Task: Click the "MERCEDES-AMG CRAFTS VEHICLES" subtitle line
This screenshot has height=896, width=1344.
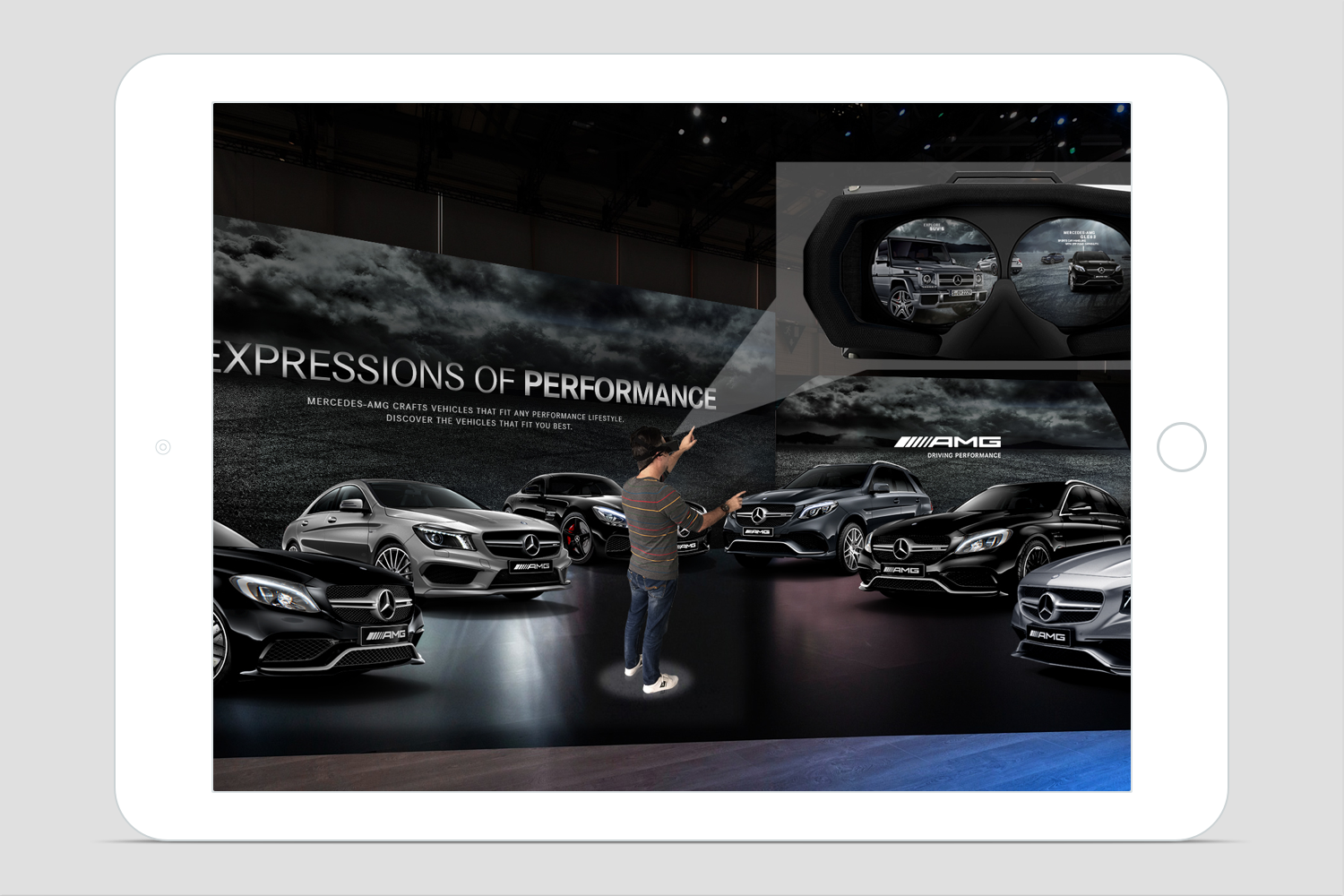Action: pyautogui.click(x=465, y=409)
